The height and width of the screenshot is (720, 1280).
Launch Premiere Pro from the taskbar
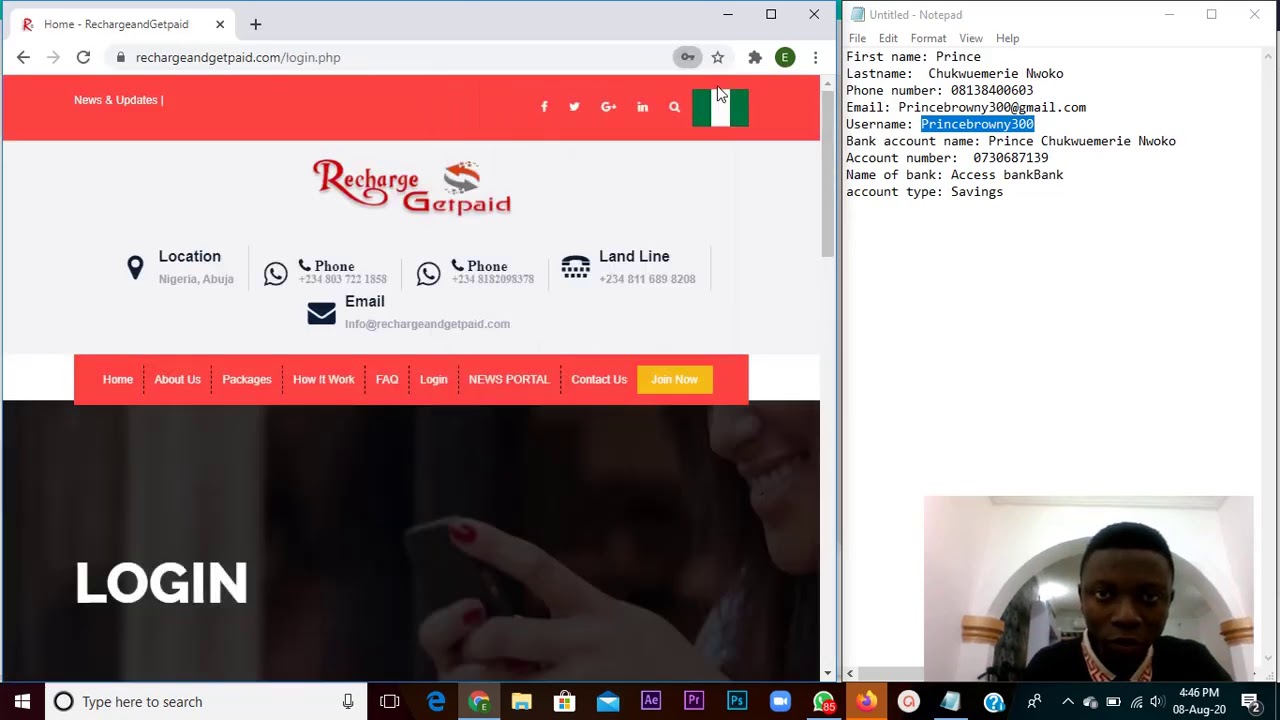pyautogui.click(x=694, y=701)
